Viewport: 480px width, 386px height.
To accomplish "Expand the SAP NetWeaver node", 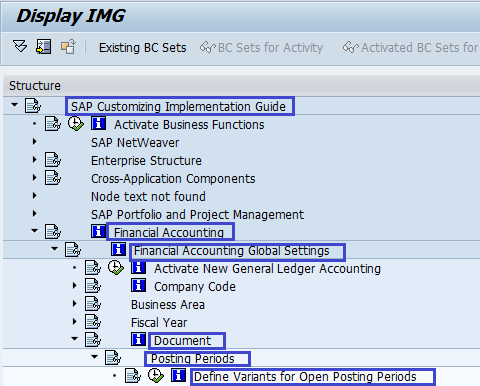I will point(35,142).
